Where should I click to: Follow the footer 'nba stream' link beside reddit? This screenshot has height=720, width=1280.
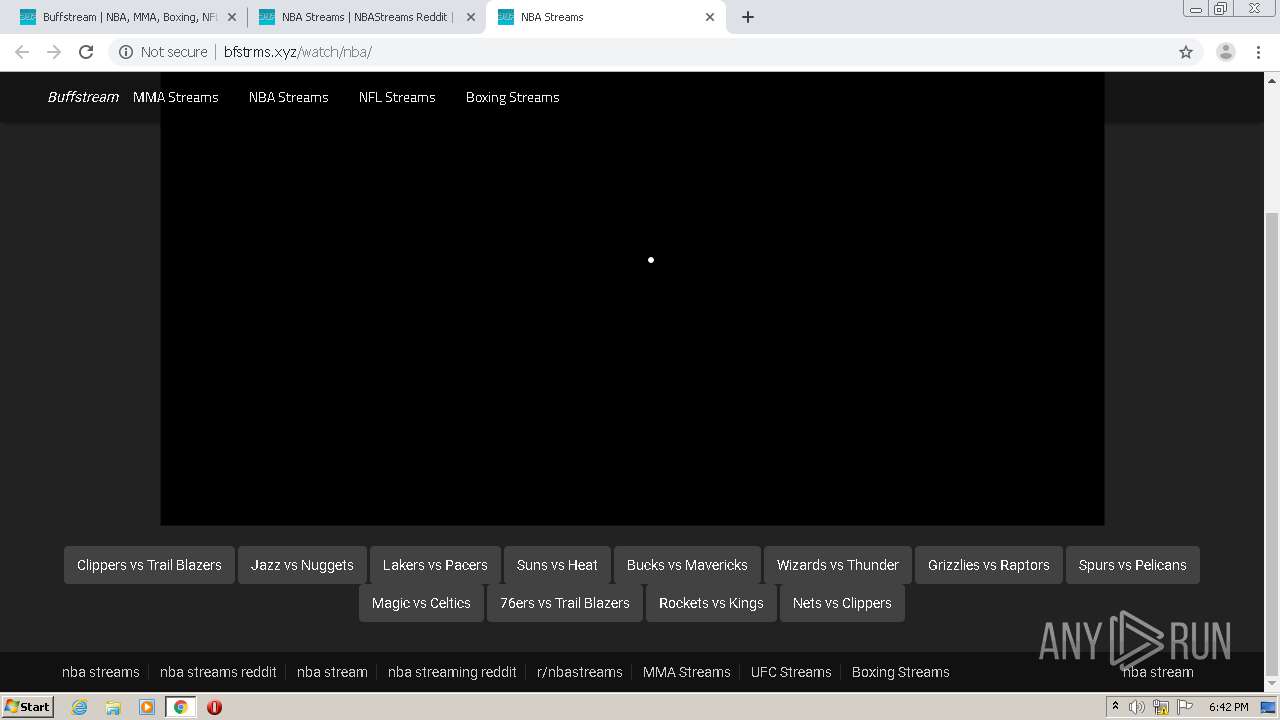[x=332, y=672]
